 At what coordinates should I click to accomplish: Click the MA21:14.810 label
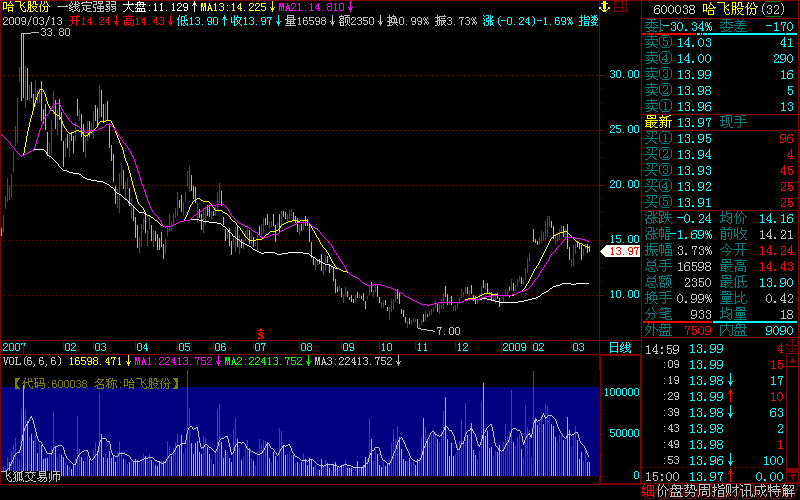(x=313, y=8)
